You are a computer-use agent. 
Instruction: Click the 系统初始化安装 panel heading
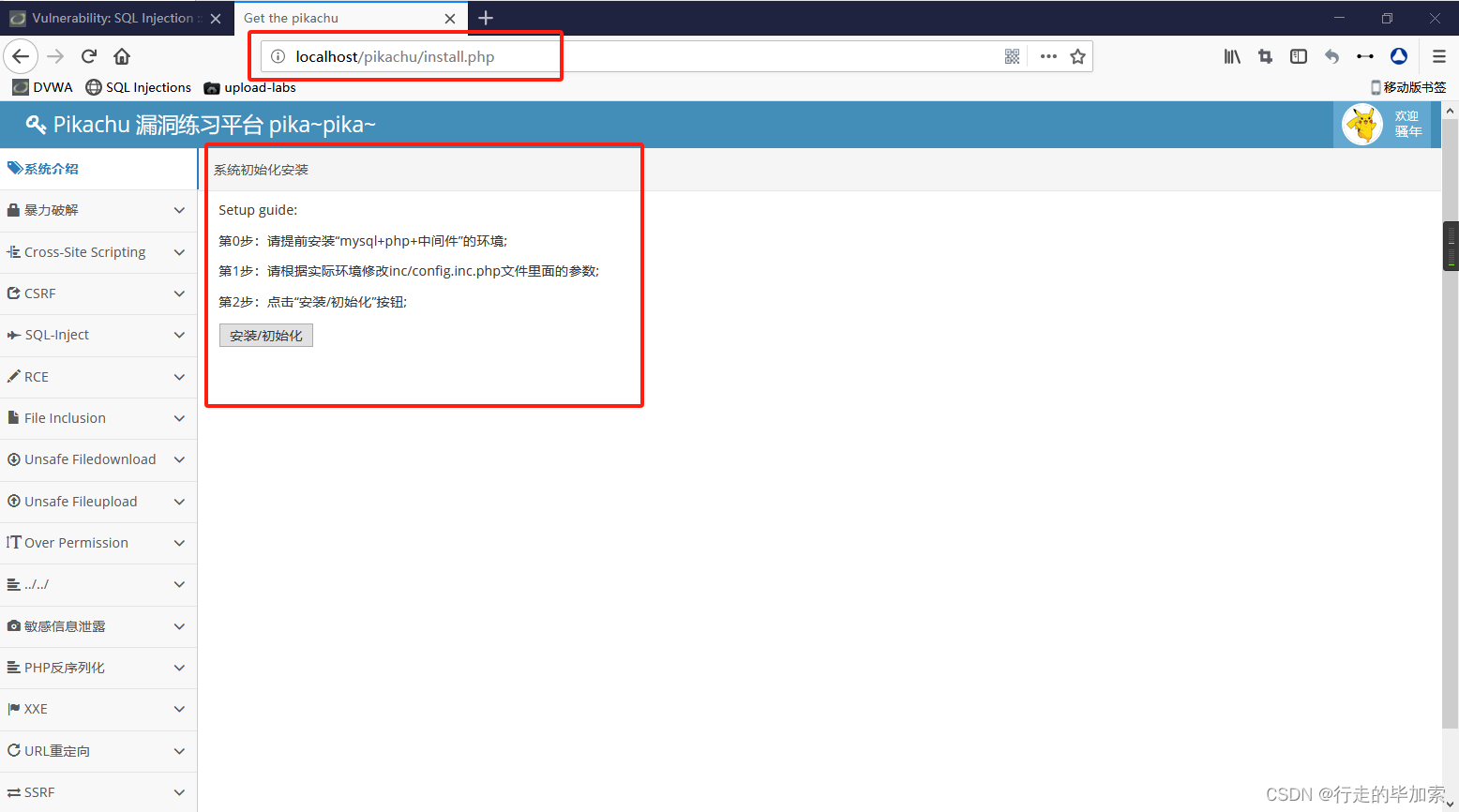click(261, 170)
